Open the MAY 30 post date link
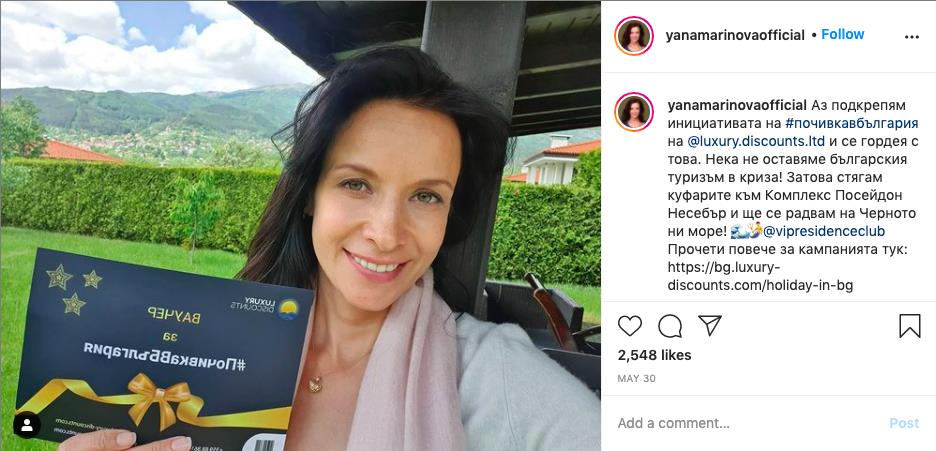 click(x=636, y=379)
